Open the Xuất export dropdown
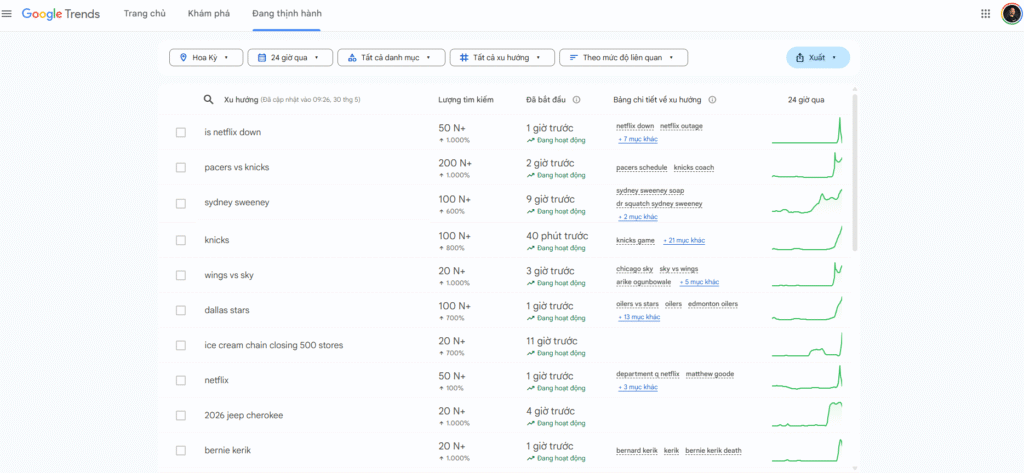 (818, 57)
